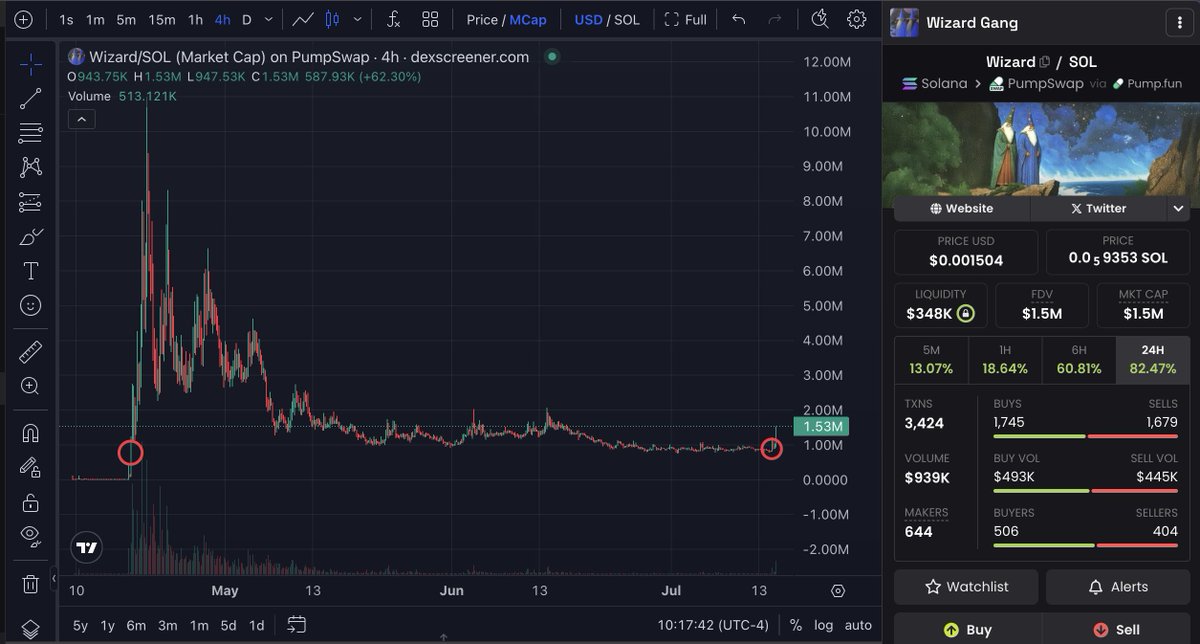Screen dimensions: 1200x644
Task: Select the 6H performance tab
Action: click(x=1079, y=360)
